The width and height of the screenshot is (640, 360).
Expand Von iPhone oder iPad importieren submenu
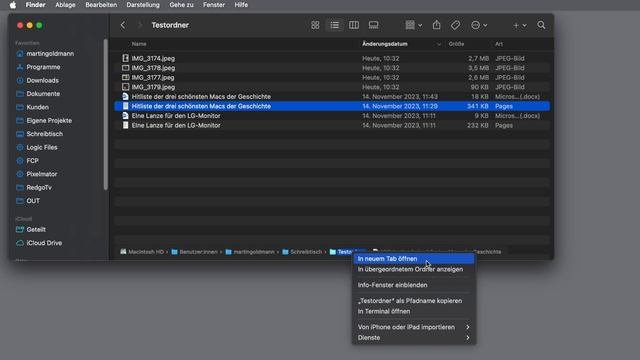(x=414, y=327)
